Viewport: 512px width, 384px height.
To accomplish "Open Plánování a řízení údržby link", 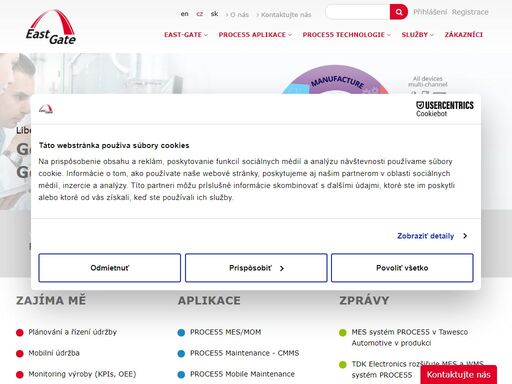I will click(x=73, y=332).
